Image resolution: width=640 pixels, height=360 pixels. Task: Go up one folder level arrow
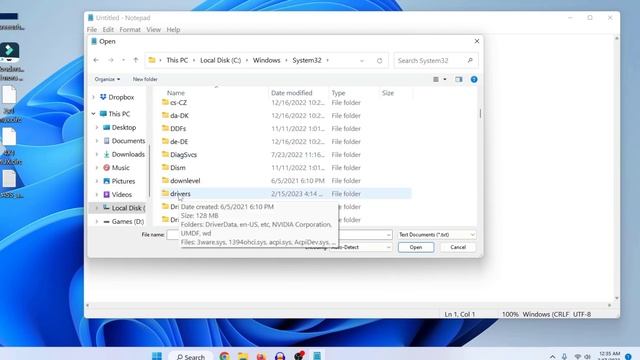point(136,60)
